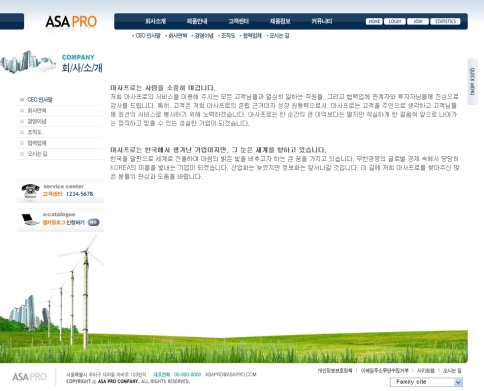
Task: Click the HOME button
Action: click(x=374, y=21)
